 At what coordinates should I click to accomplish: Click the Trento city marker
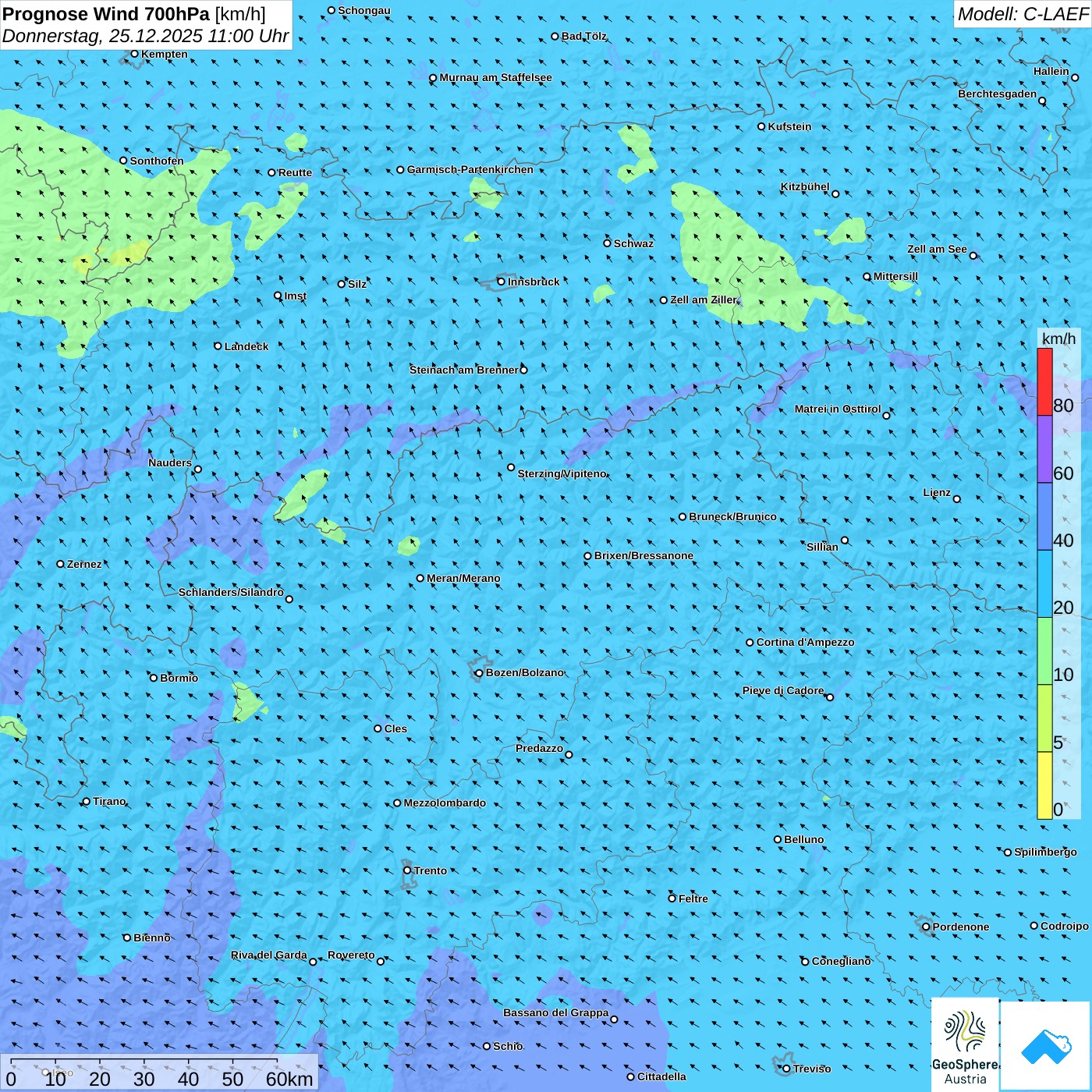point(407,870)
